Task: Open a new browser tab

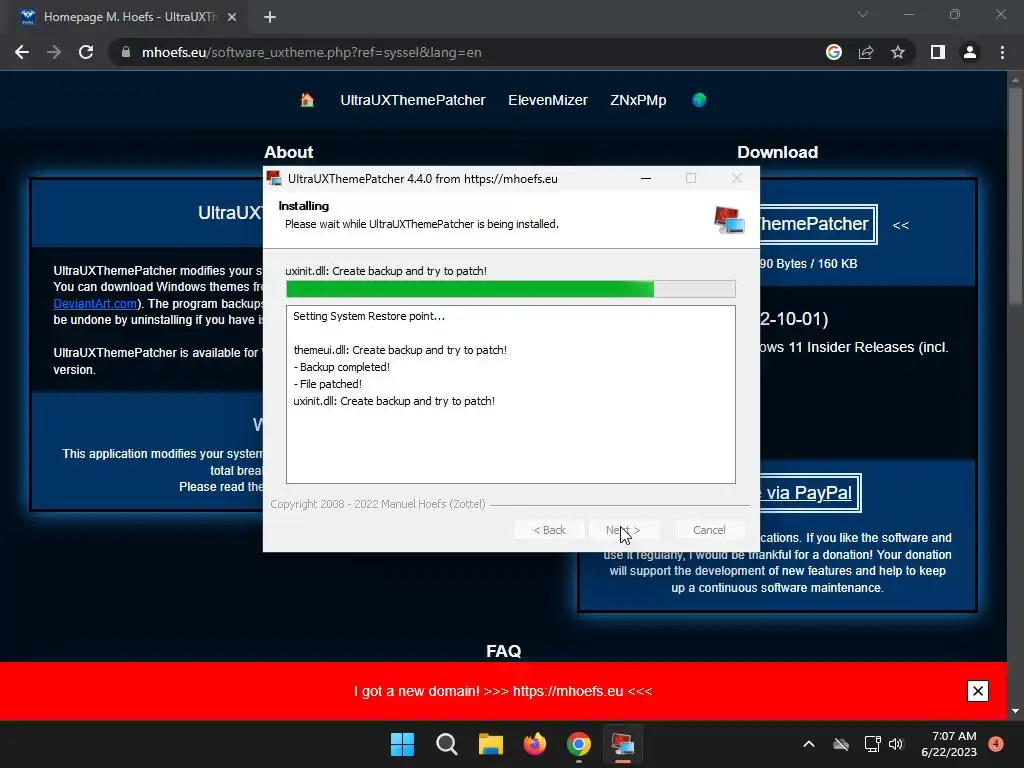Action: [270, 17]
